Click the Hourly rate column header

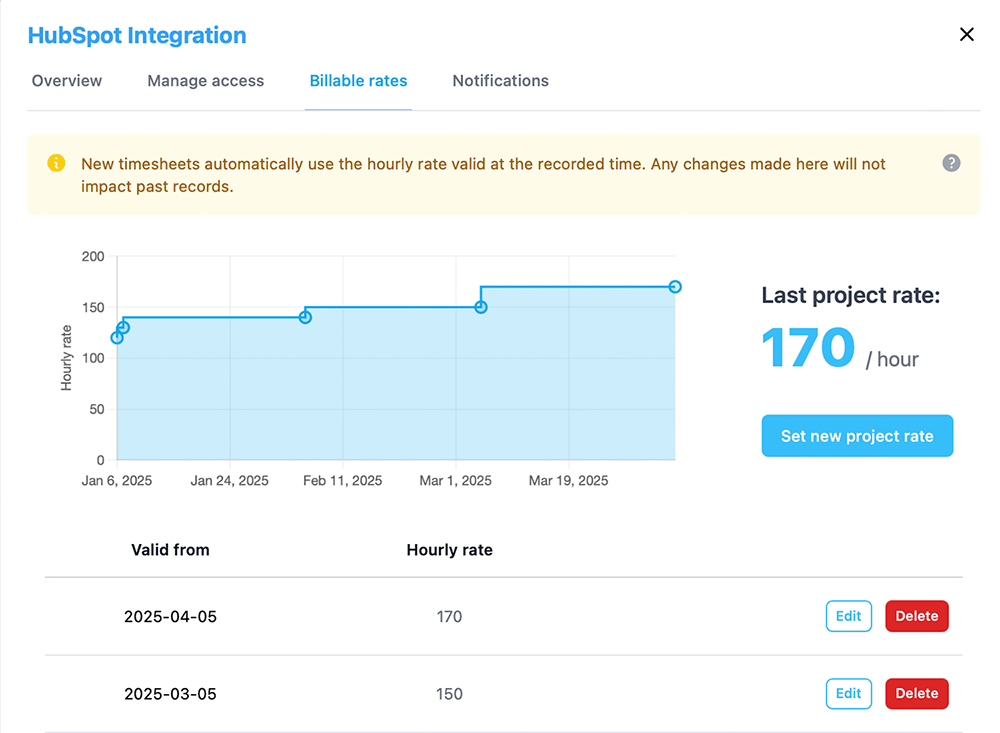click(x=450, y=550)
